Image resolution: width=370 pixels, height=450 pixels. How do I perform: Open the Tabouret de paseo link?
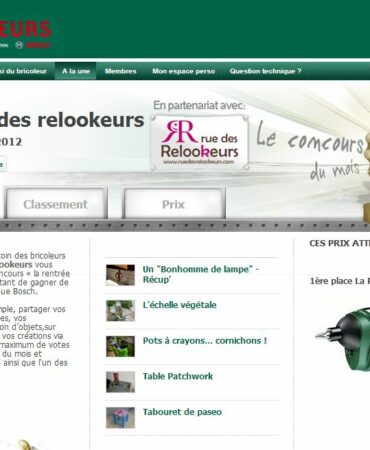[x=182, y=412]
